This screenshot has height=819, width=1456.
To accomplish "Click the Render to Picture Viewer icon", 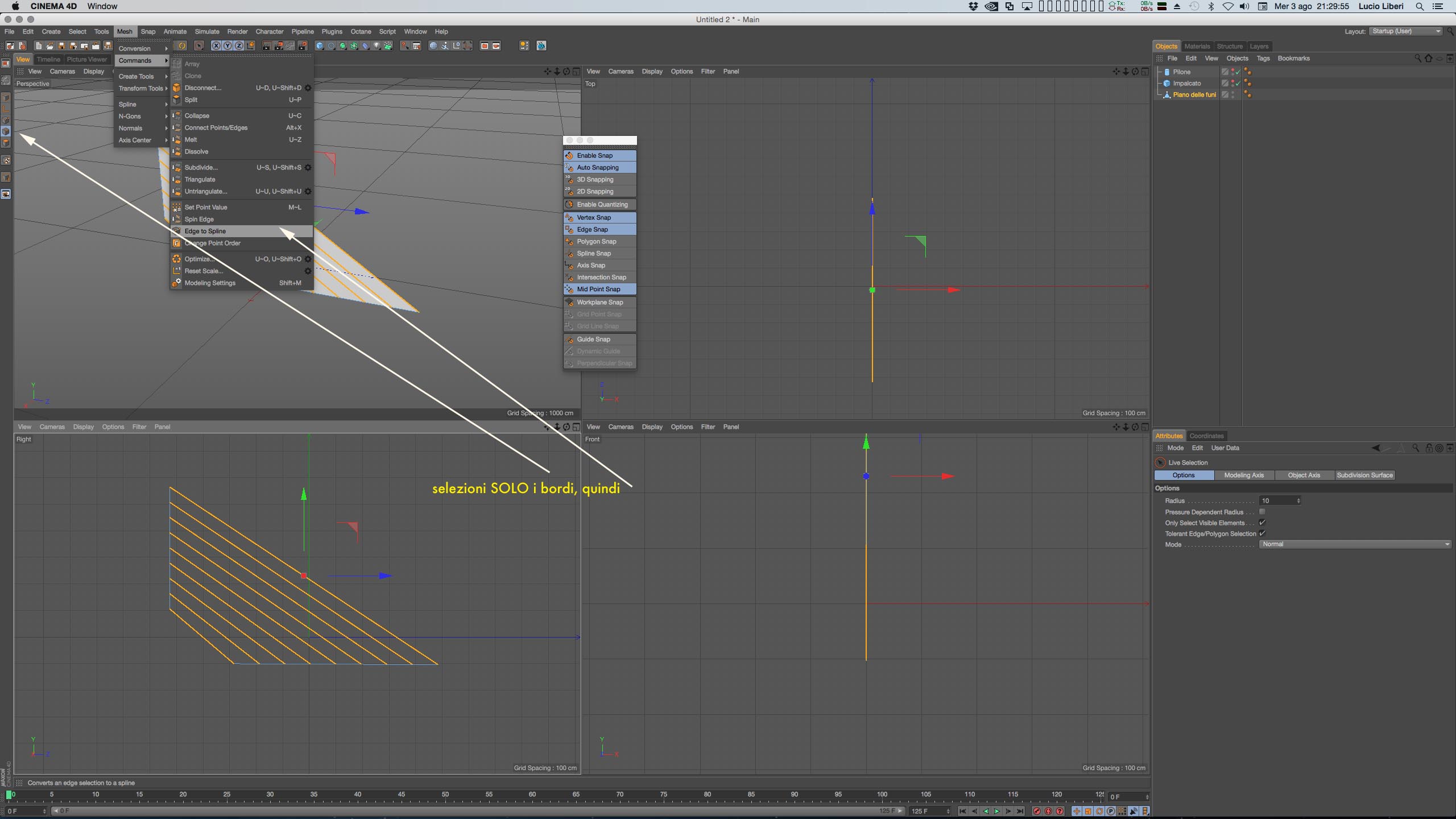I will 278,45.
